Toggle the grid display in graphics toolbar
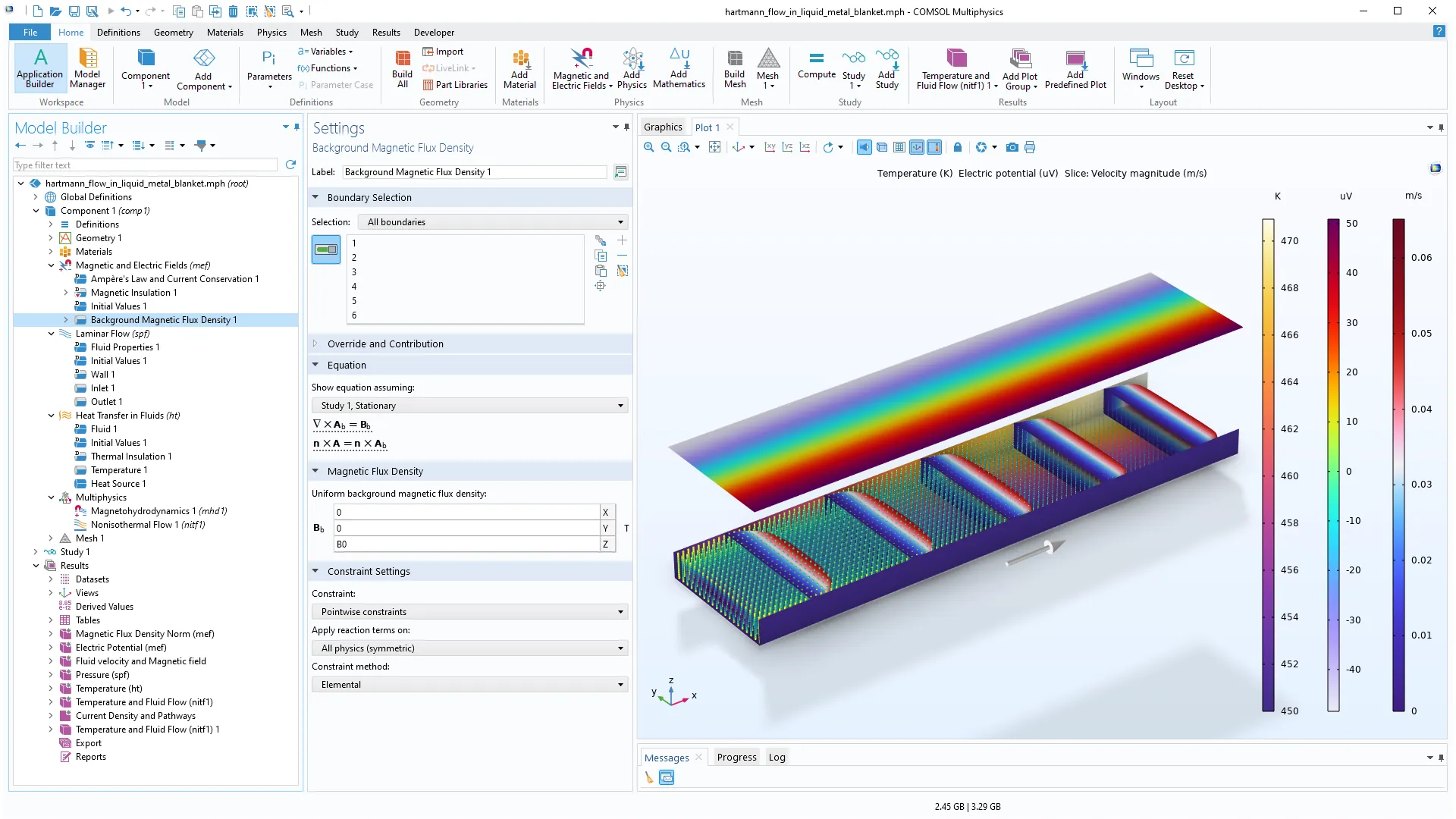 point(899,147)
